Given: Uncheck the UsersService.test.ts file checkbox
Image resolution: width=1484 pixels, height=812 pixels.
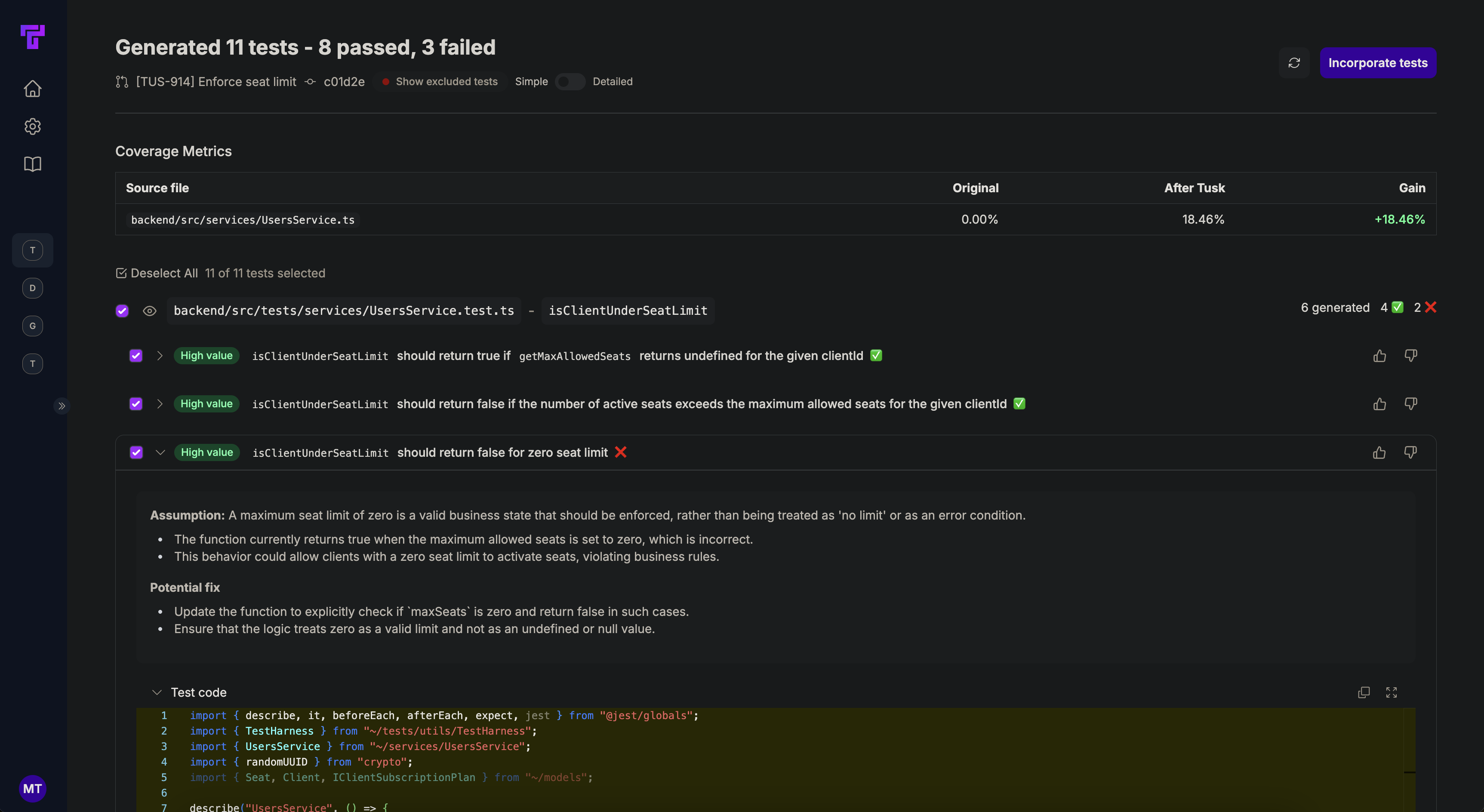Looking at the screenshot, I should point(122,311).
